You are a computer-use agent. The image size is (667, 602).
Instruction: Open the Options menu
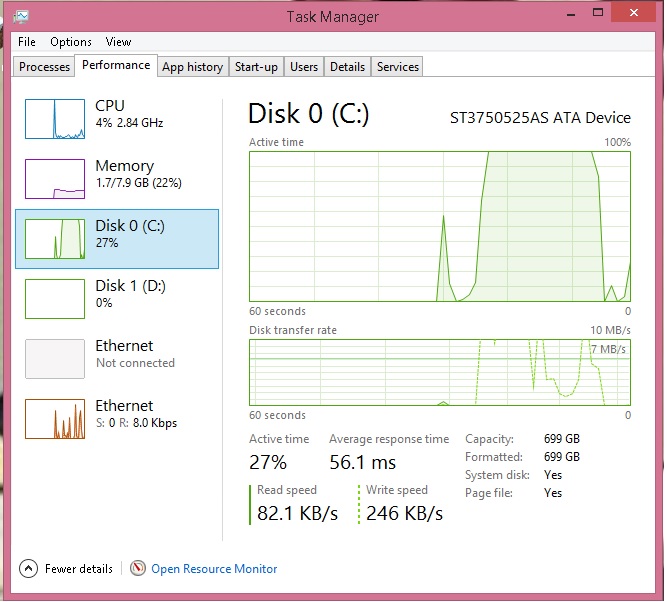(x=71, y=42)
